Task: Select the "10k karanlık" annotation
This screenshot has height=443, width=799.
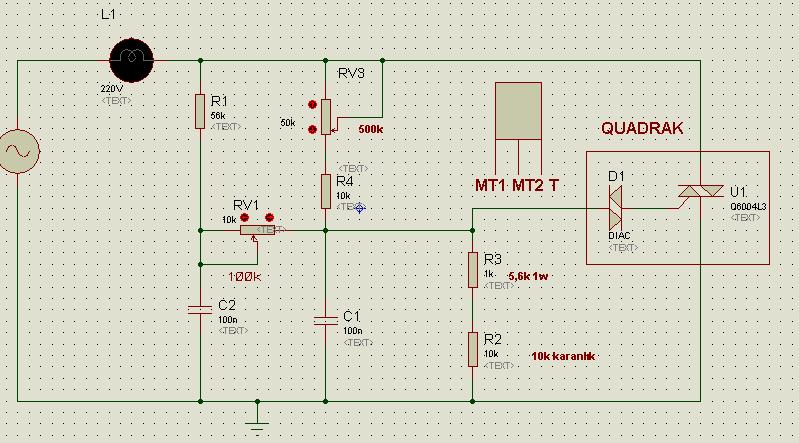Action: [563, 356]
